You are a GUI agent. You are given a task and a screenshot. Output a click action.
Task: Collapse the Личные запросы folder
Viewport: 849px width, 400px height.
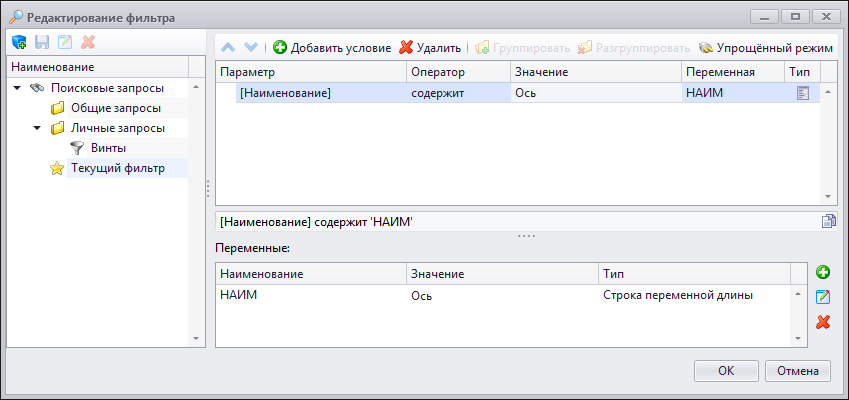[37, 128]
